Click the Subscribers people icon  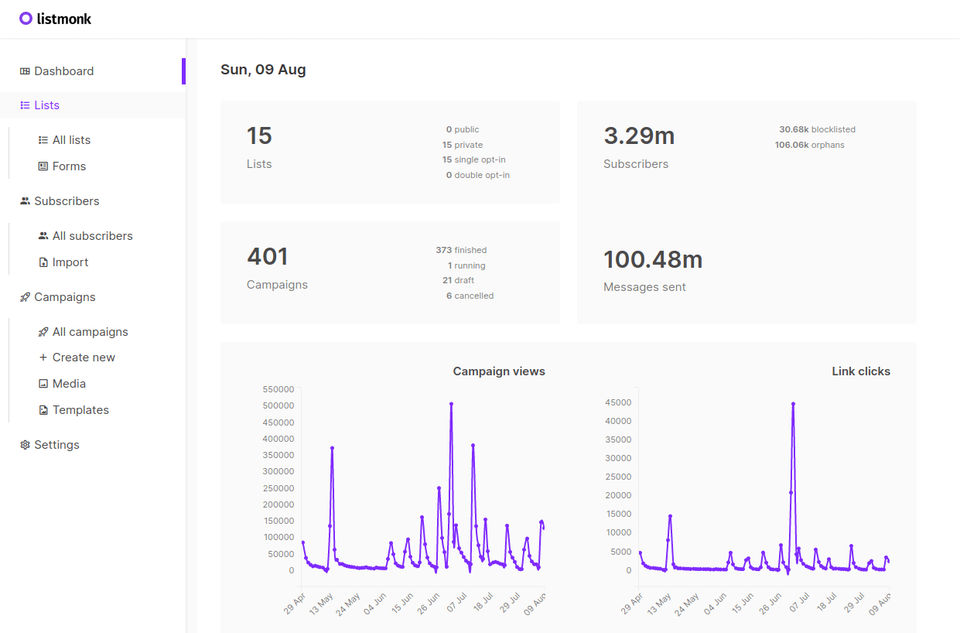pos(24,201)
